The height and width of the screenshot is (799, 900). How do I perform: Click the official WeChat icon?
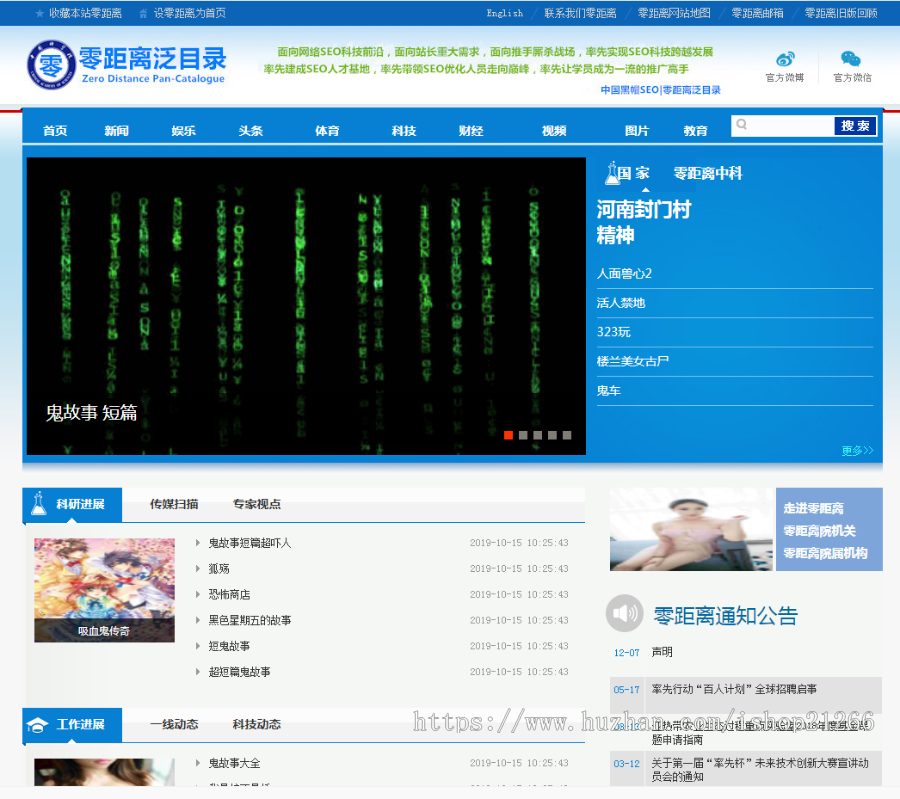(x=850, y=59)
